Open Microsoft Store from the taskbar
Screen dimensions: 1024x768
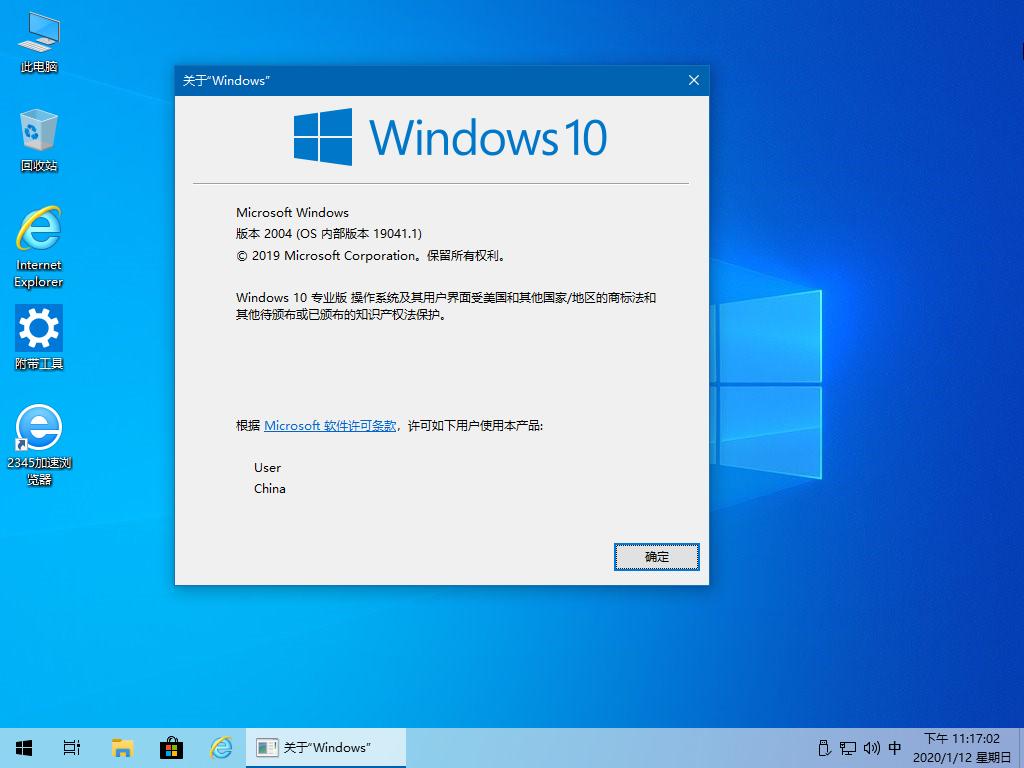171,748
